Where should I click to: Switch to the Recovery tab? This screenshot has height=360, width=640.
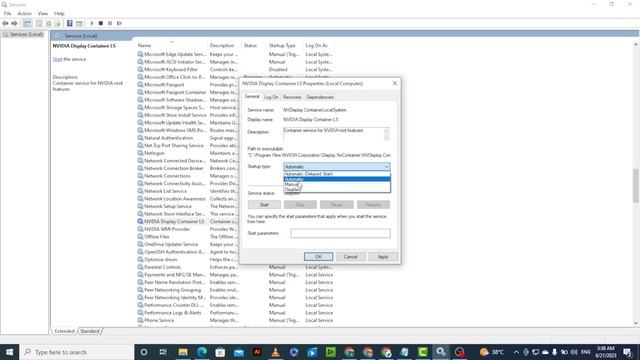[x=292, y=97]
